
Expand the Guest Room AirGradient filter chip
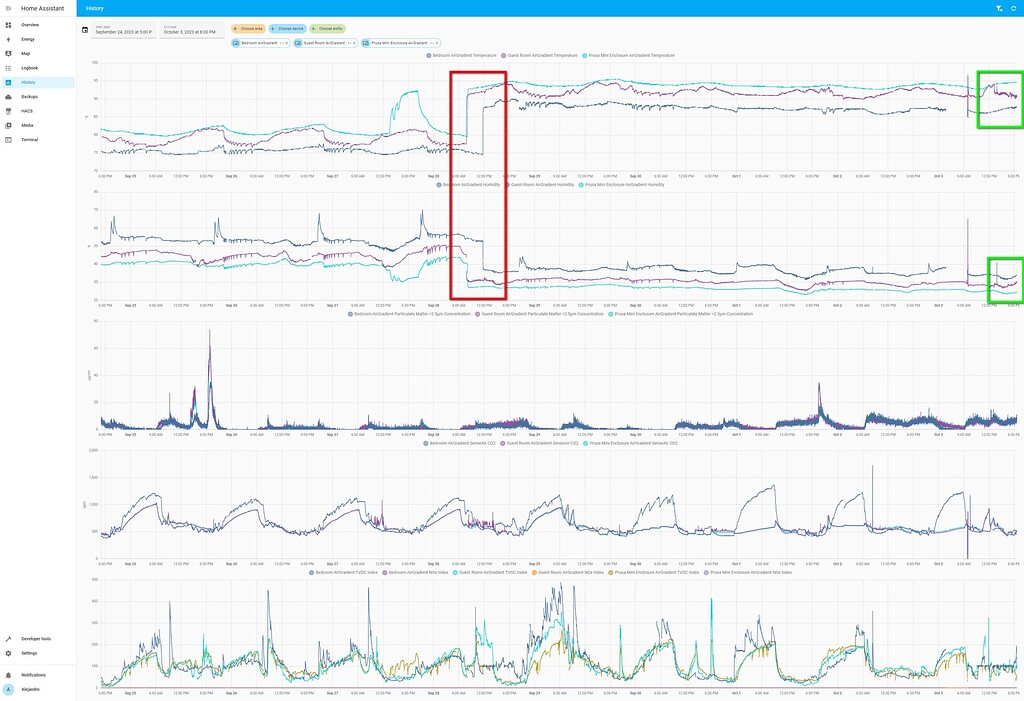coord(349,42)
